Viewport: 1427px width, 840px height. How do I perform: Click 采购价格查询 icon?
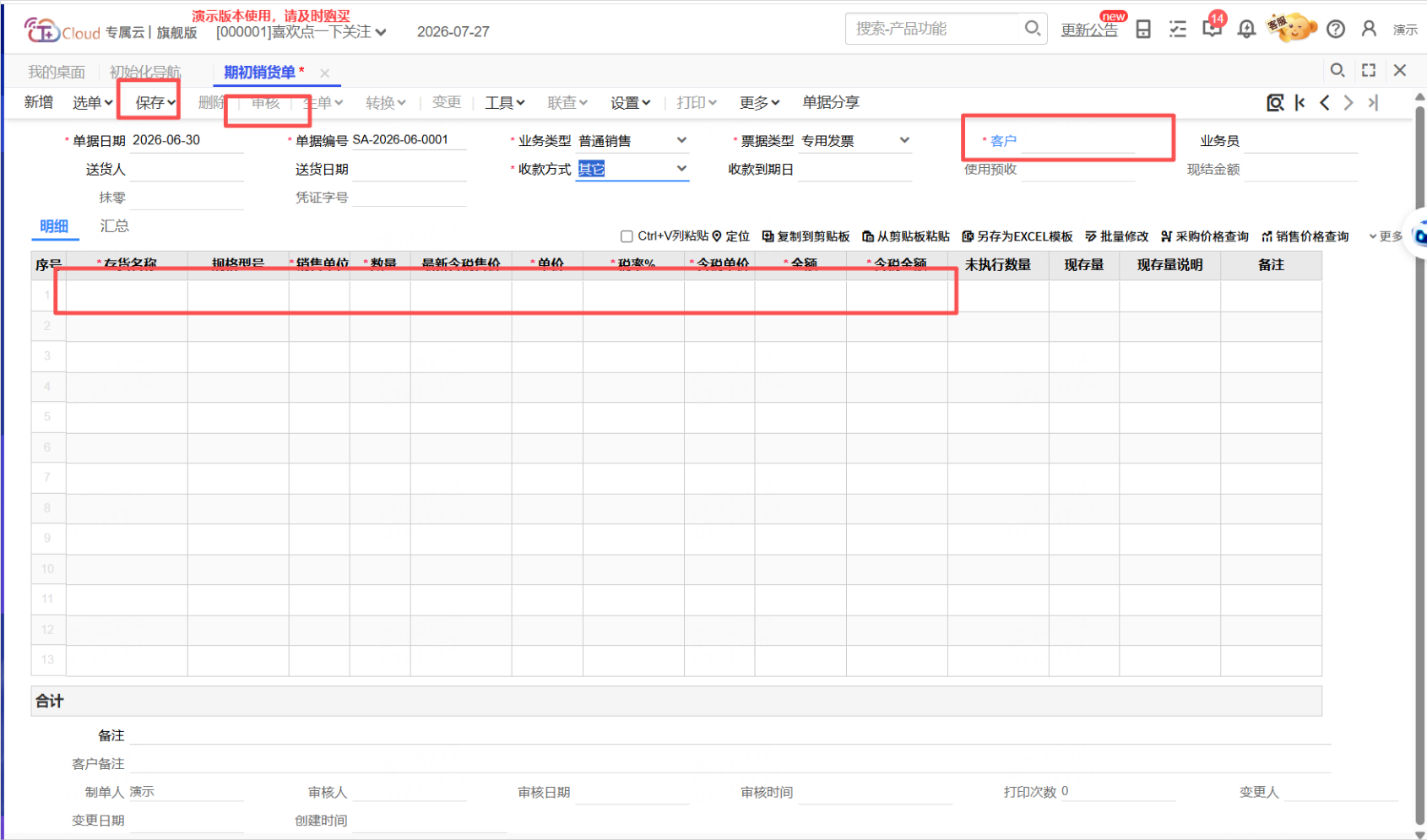(x=1167, y=236)
